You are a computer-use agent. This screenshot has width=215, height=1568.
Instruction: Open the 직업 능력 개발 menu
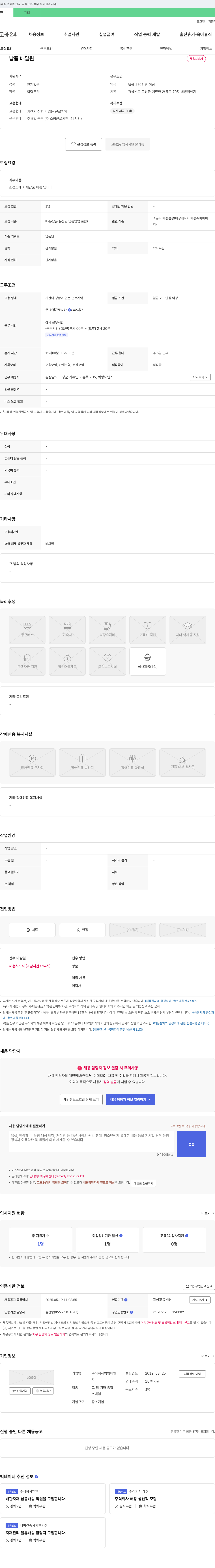coord(147,35)
